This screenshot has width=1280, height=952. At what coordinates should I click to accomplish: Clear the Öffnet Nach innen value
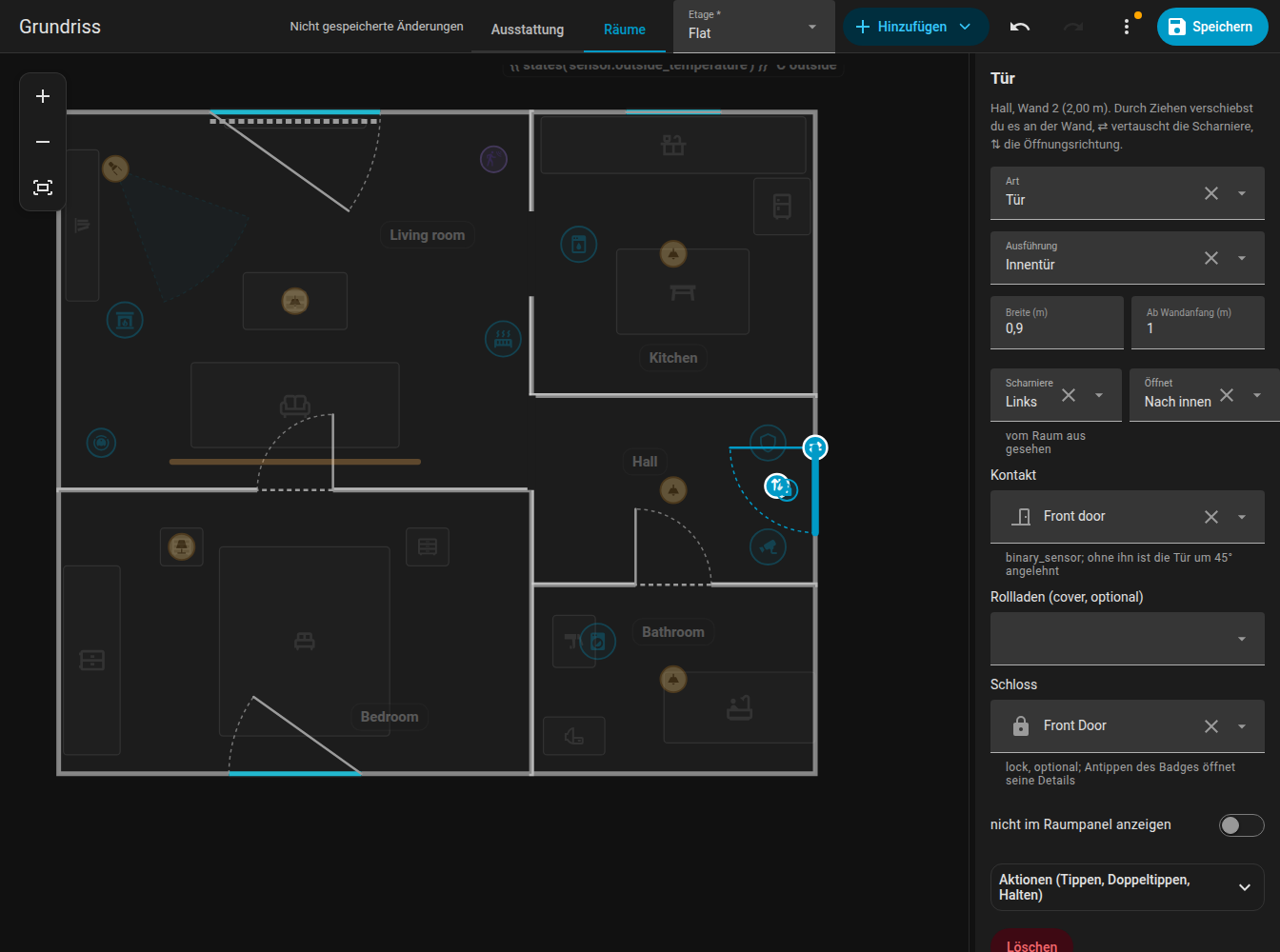[x=1227, y=395]
